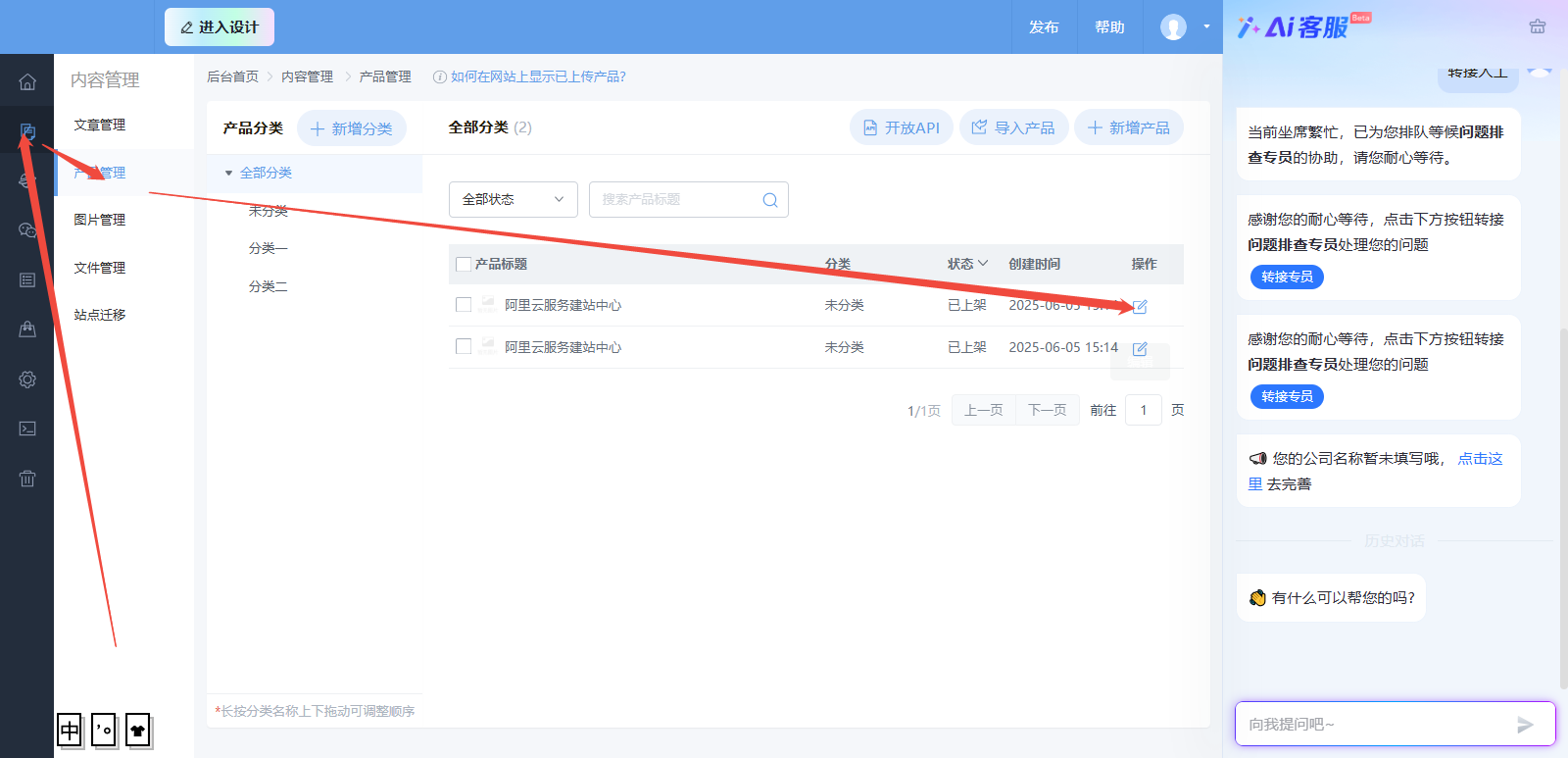Screen dimensions: 1568x758
Task: Click the AI chat panel scrollbar
Action: click(1562, 490)
